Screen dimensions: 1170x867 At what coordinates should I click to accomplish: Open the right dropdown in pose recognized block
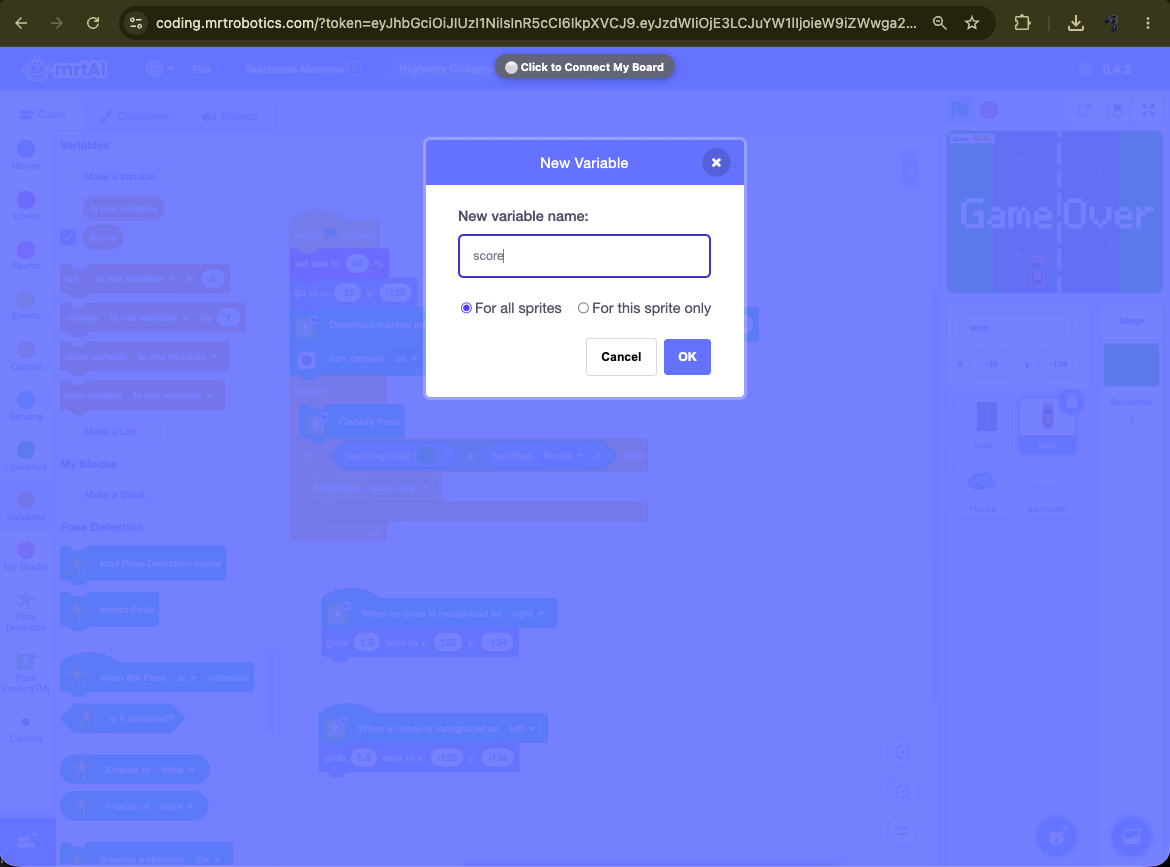(x=528, y=613)
